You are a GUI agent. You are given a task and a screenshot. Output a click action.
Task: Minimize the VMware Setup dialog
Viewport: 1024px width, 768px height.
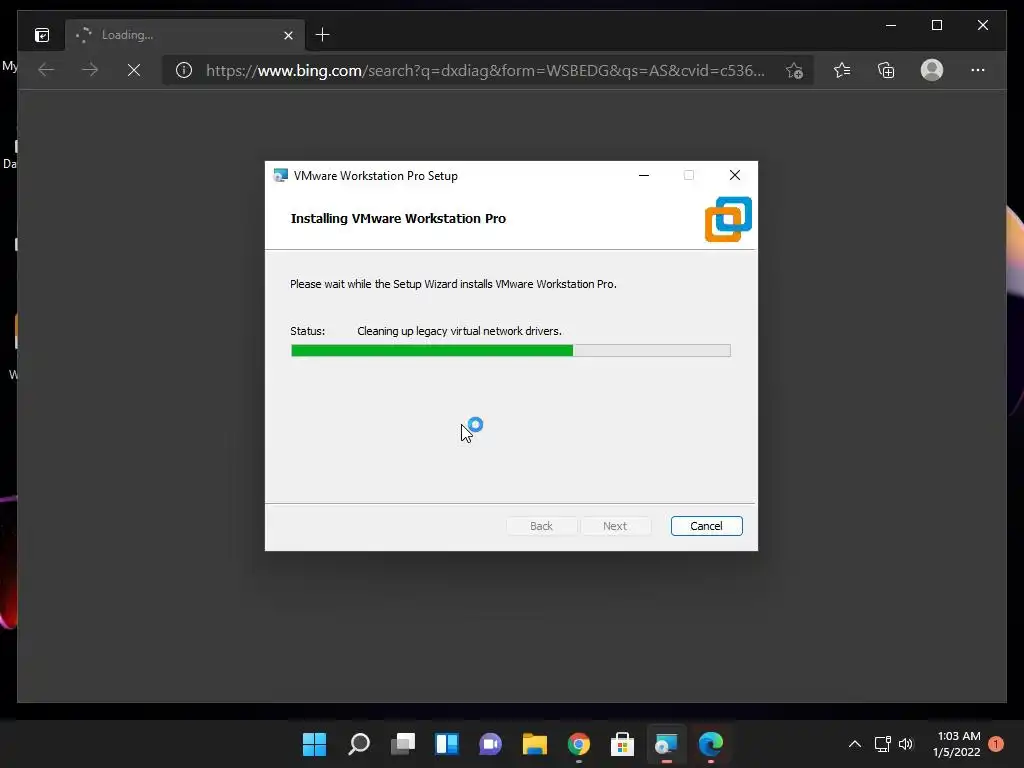644,175
